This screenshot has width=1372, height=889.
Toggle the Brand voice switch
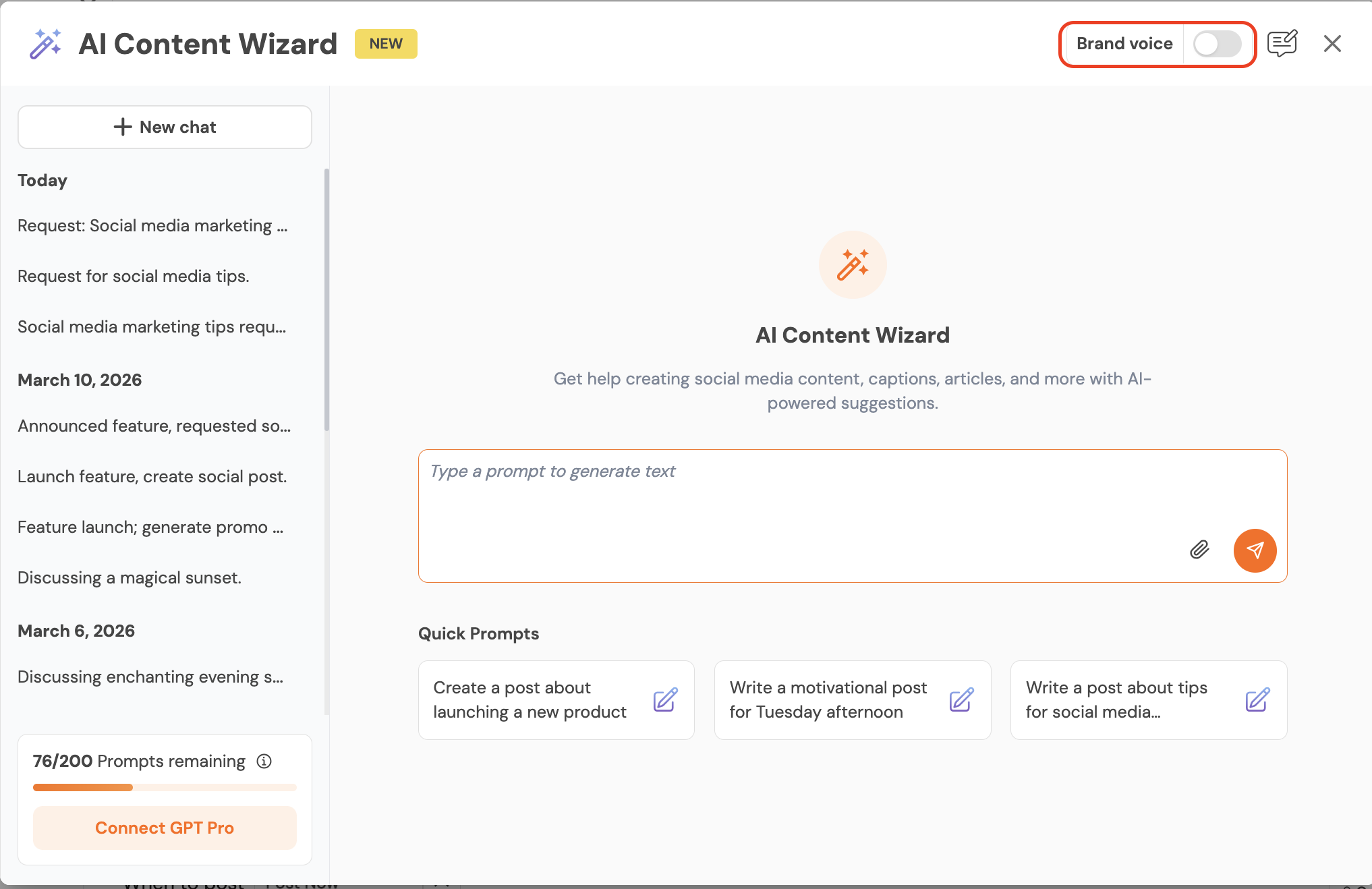[x=1217, y=44]
